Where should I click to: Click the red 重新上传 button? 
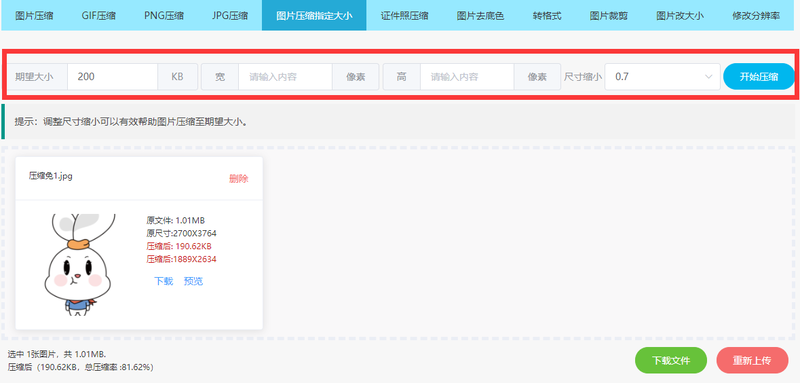point(752,361)
